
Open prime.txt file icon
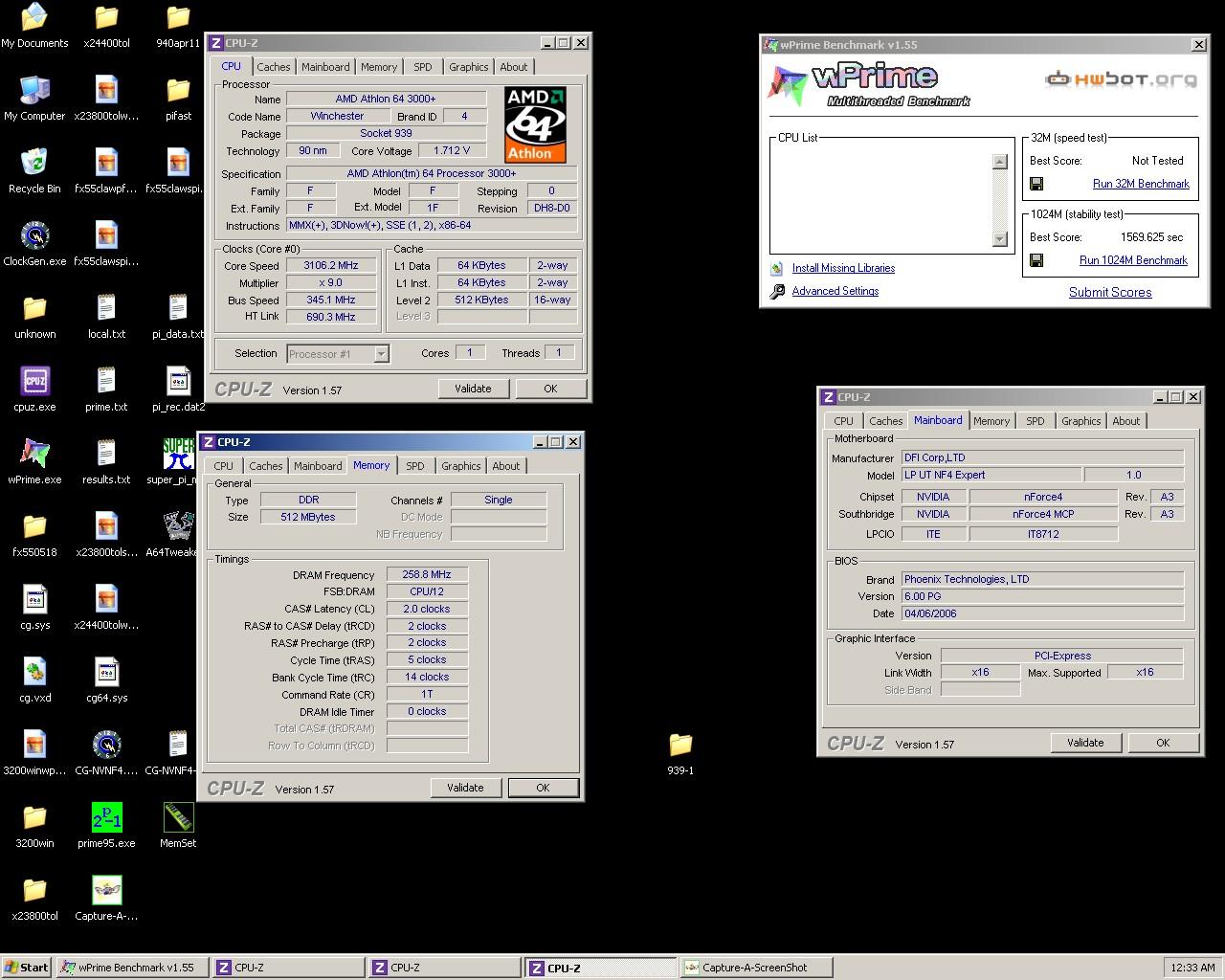(106, 381)
